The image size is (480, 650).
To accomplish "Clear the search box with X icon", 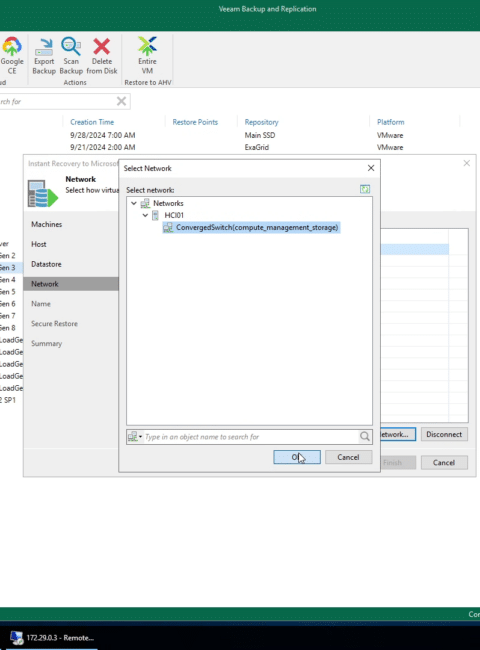I will tap(121, 101).
